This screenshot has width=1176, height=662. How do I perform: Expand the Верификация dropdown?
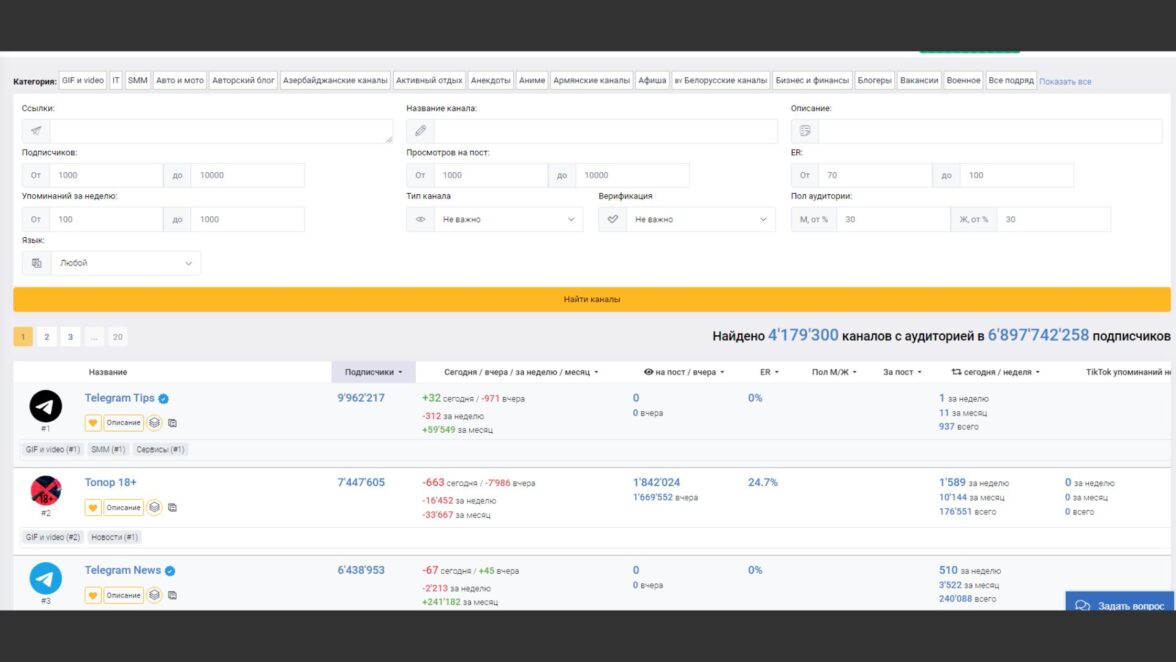(x=687, y=219)
